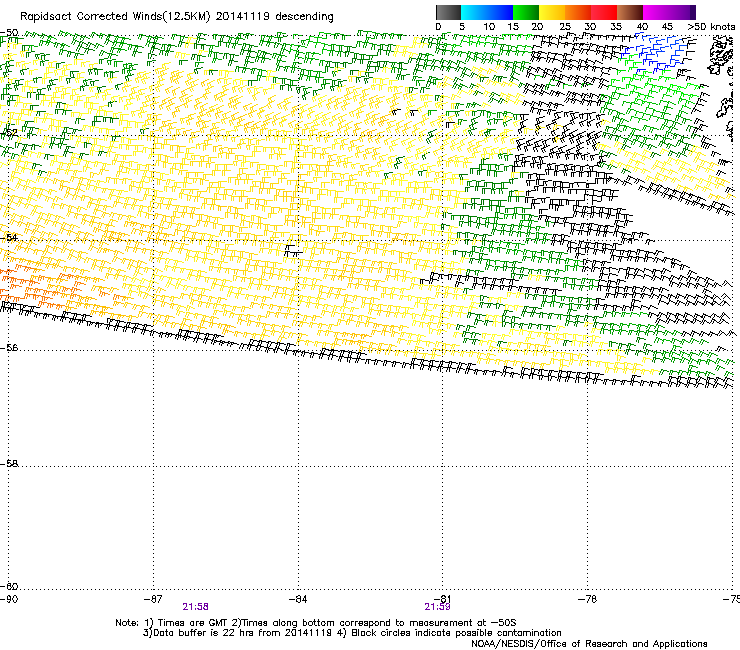740x650 pixels.
Task: Click the magenta 40-45 knots legend swatch
Action: pyautogui.click(x=656, y=12)
